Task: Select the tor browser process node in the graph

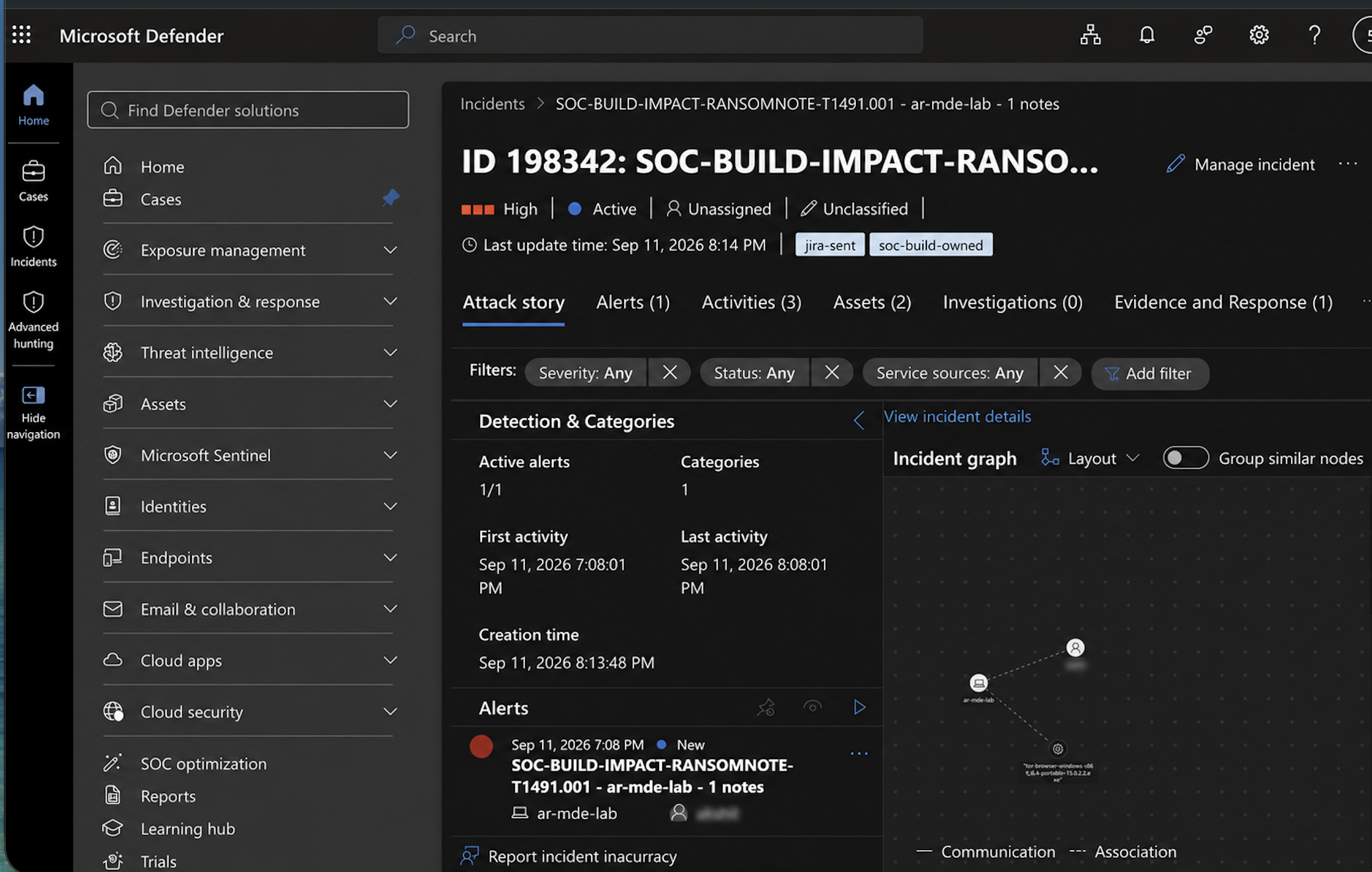Action: coord(1057,748)
